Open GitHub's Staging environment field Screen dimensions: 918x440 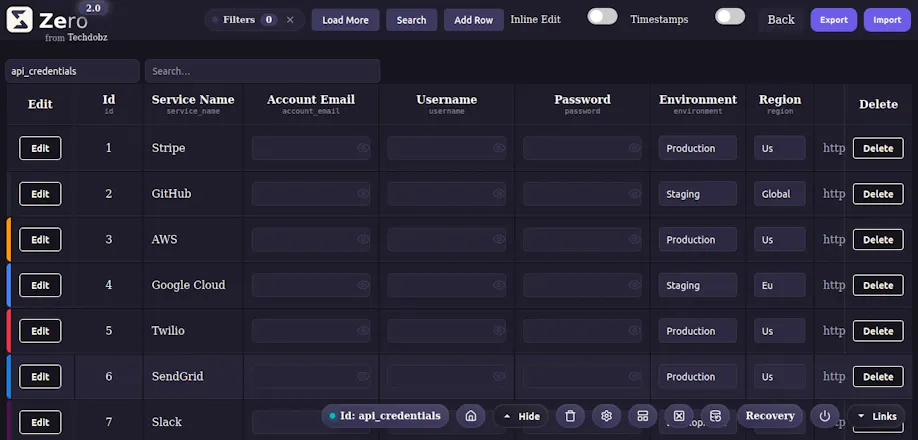(697, 194)
